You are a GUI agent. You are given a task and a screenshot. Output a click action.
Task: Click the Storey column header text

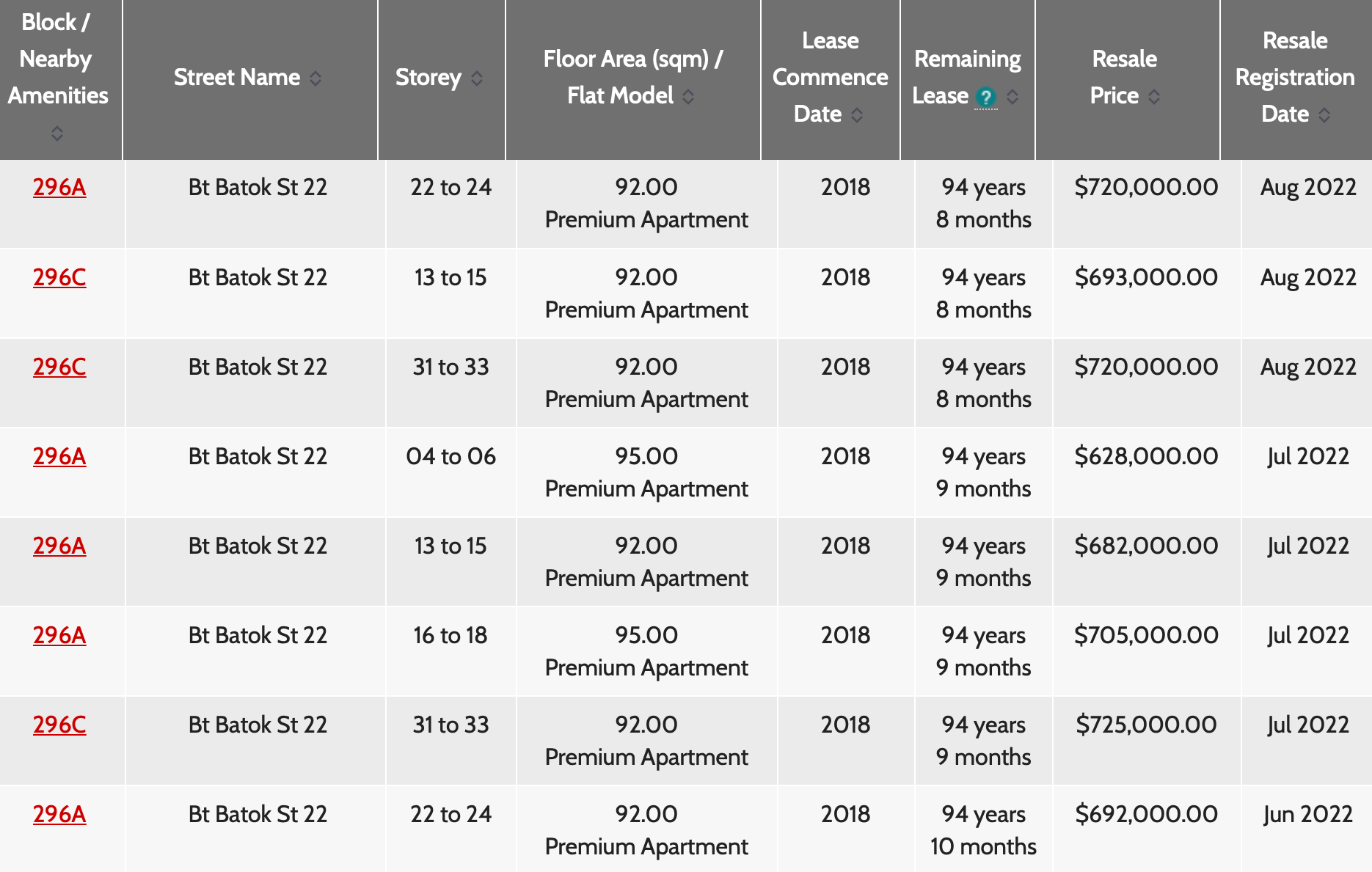428,78
